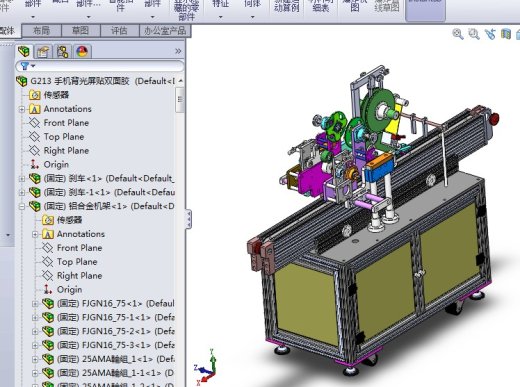Click inside the tree filter text field
The height and width of the screenshot is (387, 520).
point(107,66)
